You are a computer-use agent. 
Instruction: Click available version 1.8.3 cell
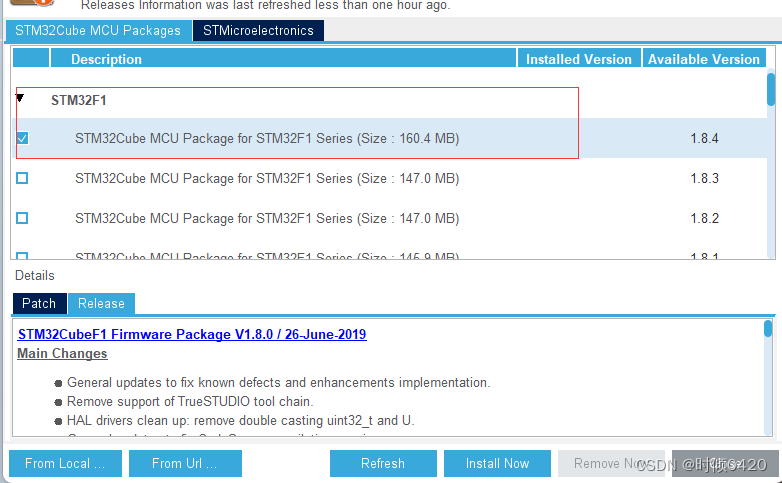point(704,178)
